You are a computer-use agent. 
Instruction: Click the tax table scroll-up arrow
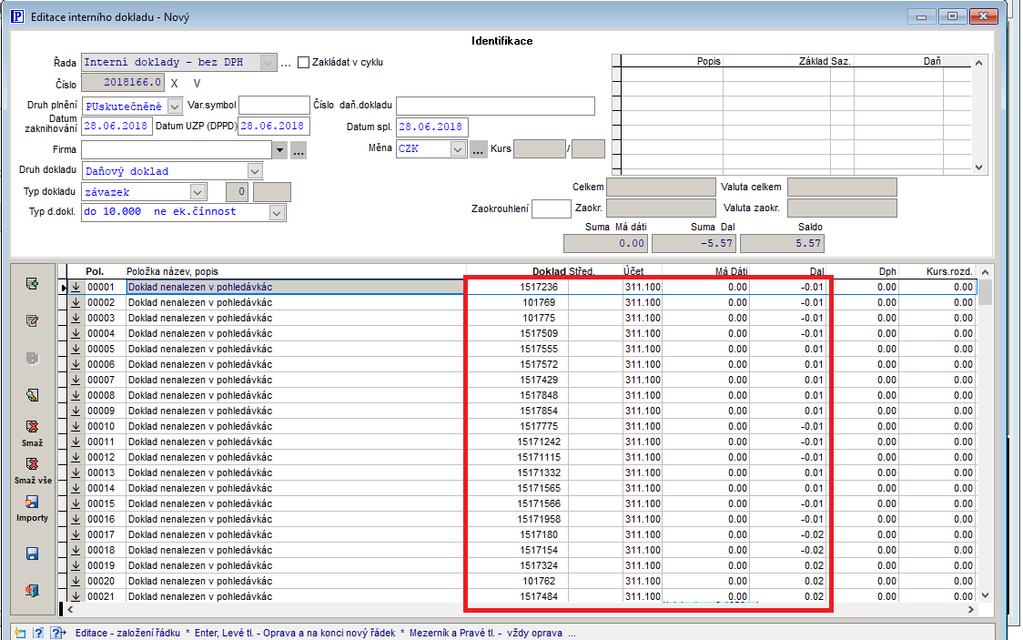979,63
